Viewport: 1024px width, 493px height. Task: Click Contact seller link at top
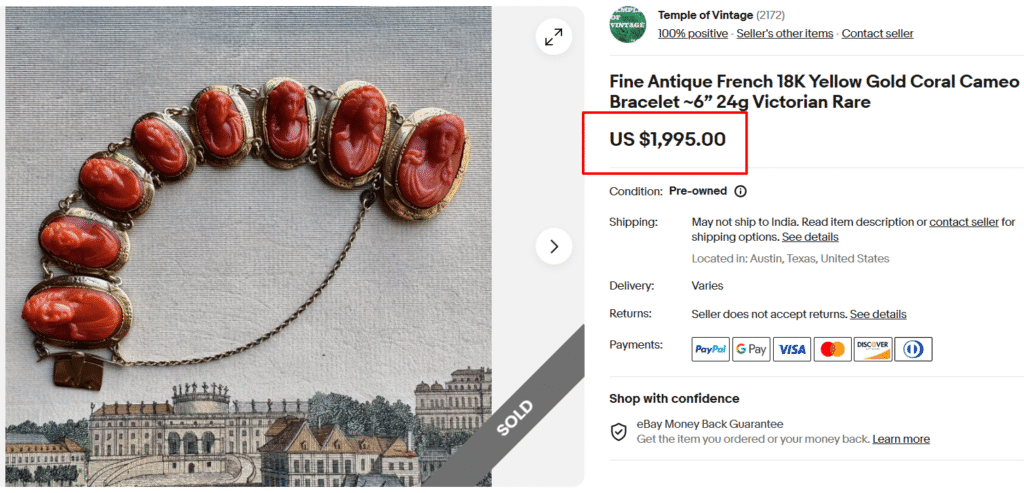(x=877, y=34)
